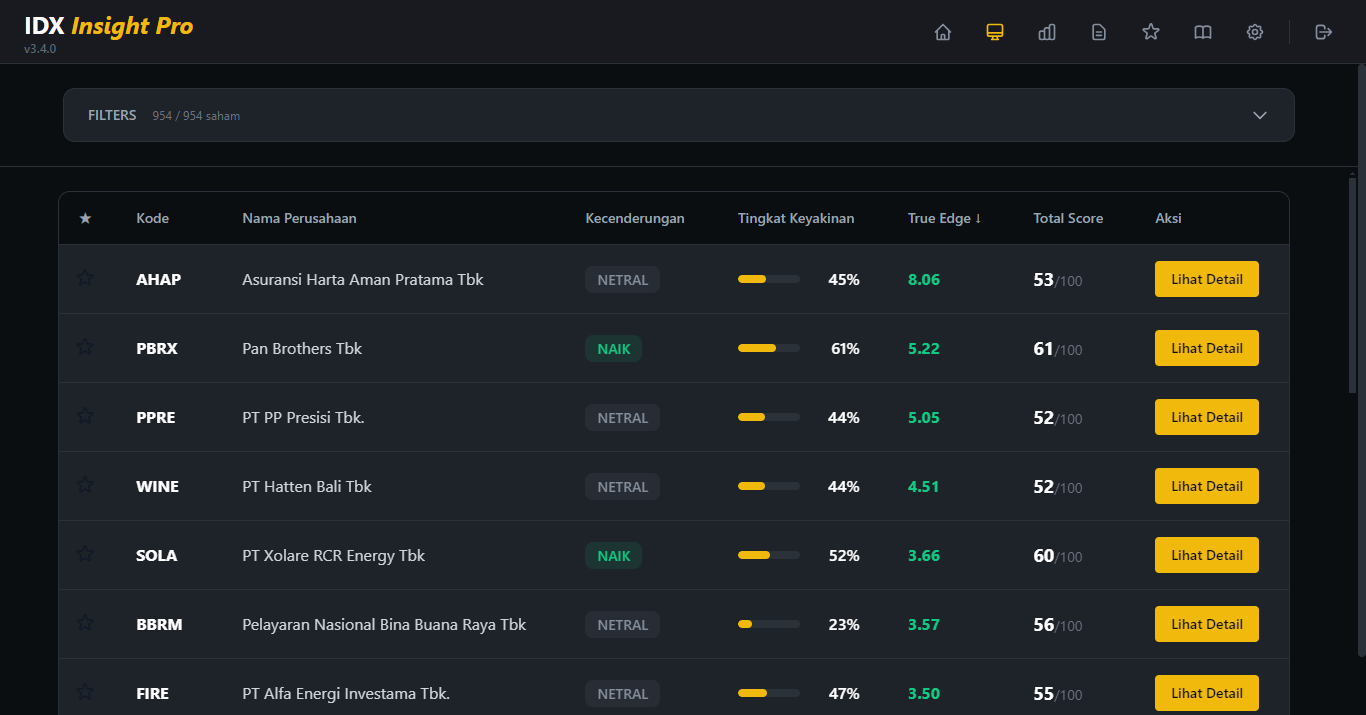The width and height of the screenshot is (1366, 715).
Task: Select the yellow screener monitor icon
Action: tap(994, 32)
